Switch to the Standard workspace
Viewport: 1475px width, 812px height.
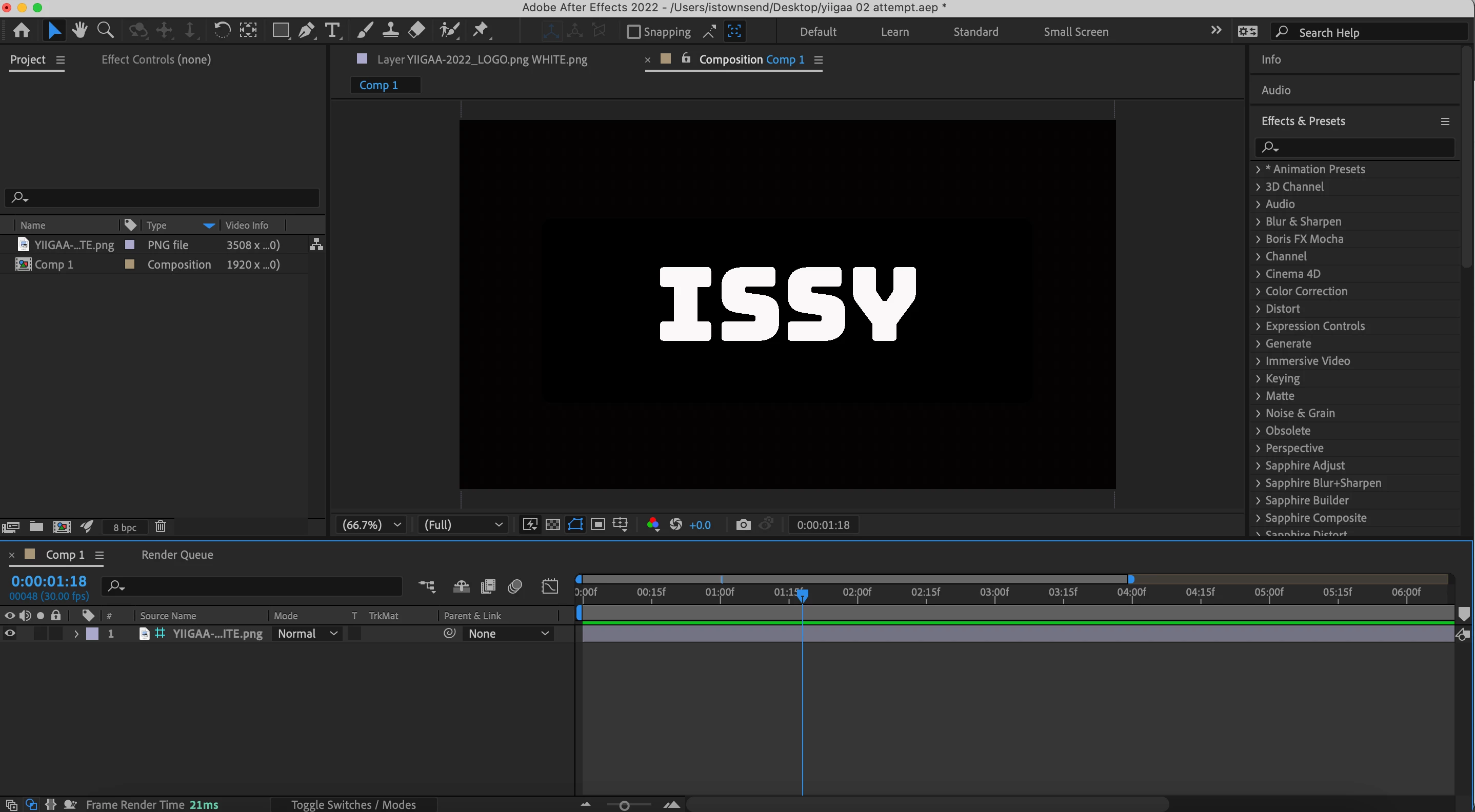click(x=975, y=32)
